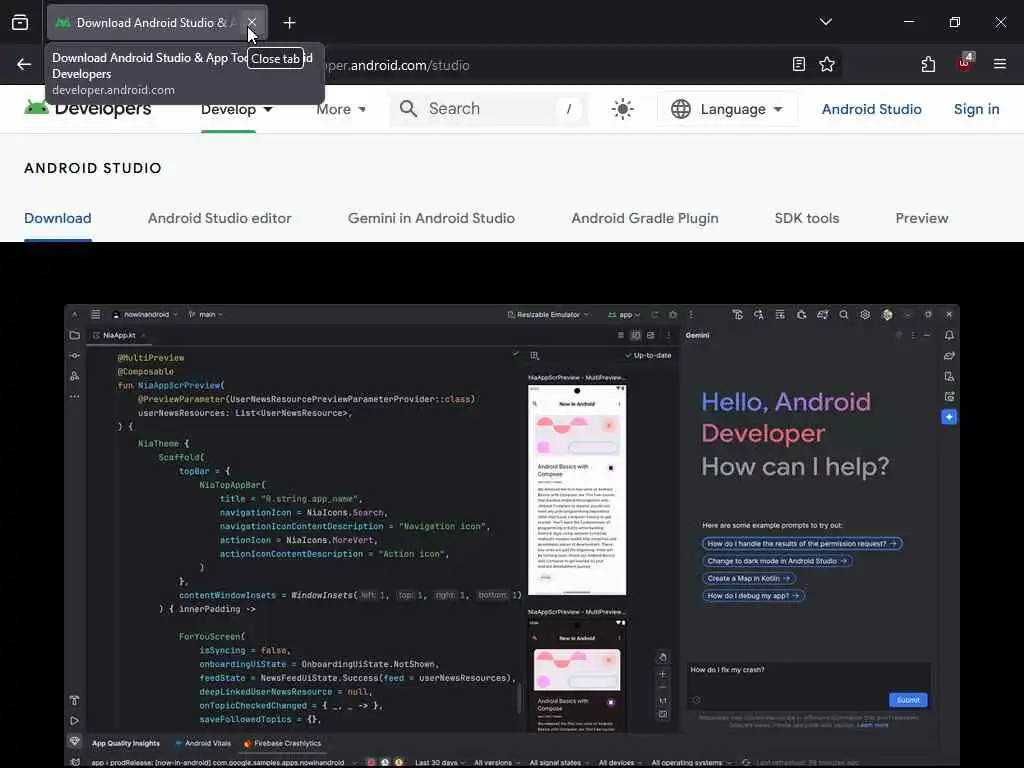Switch to Gemini in Android Studio tab

[x=431, y=218]
